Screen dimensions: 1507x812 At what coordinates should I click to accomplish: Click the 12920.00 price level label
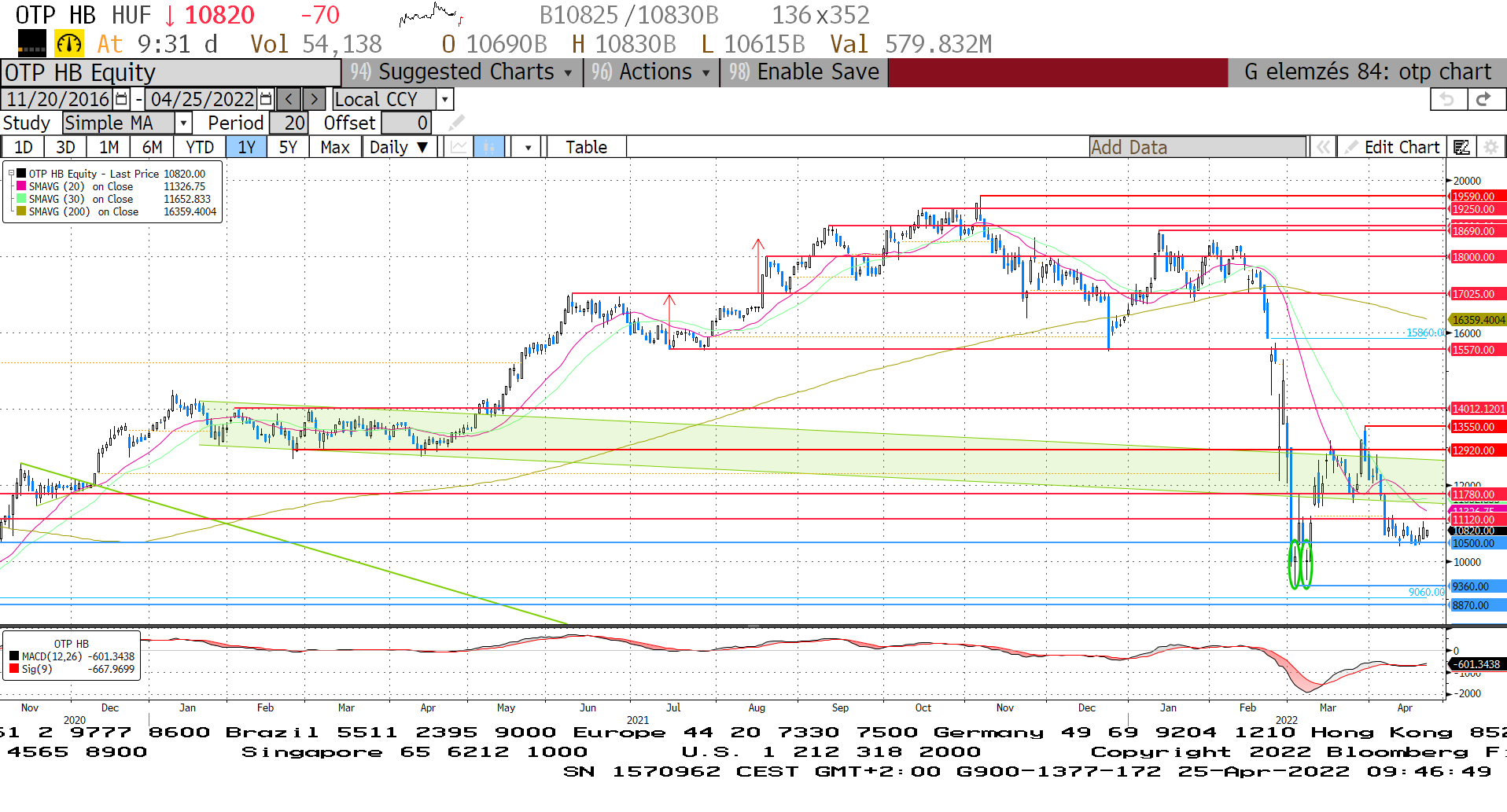pyautogui.click(x=1477, y=450)
